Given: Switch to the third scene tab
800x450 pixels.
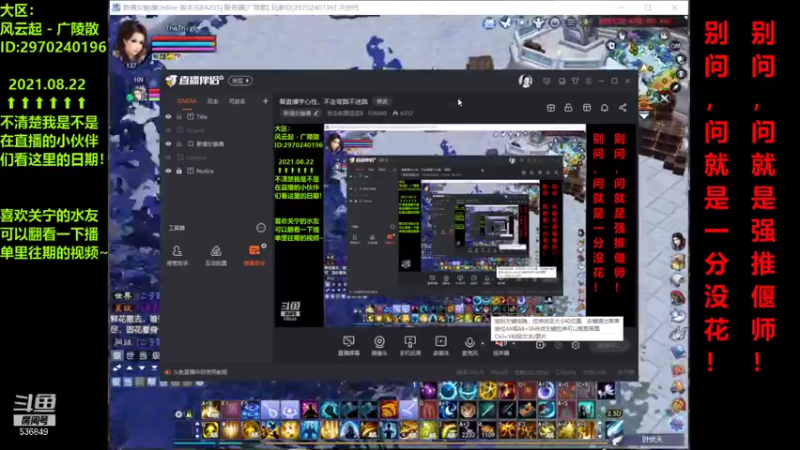Looking at the screenshot, I should pyautogui.click(x=237, y=101).
